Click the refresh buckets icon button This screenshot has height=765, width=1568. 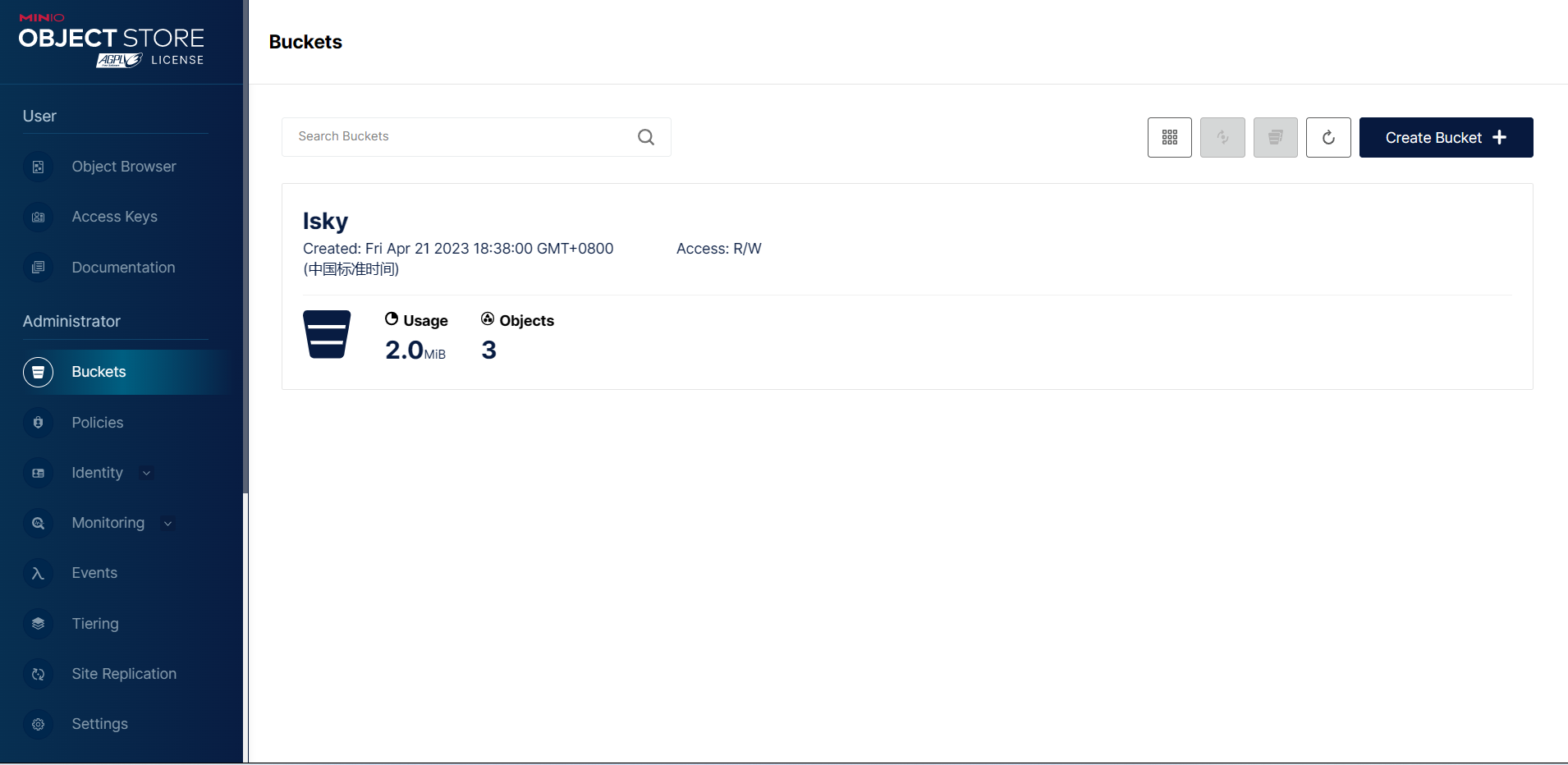click(1327, 137)
